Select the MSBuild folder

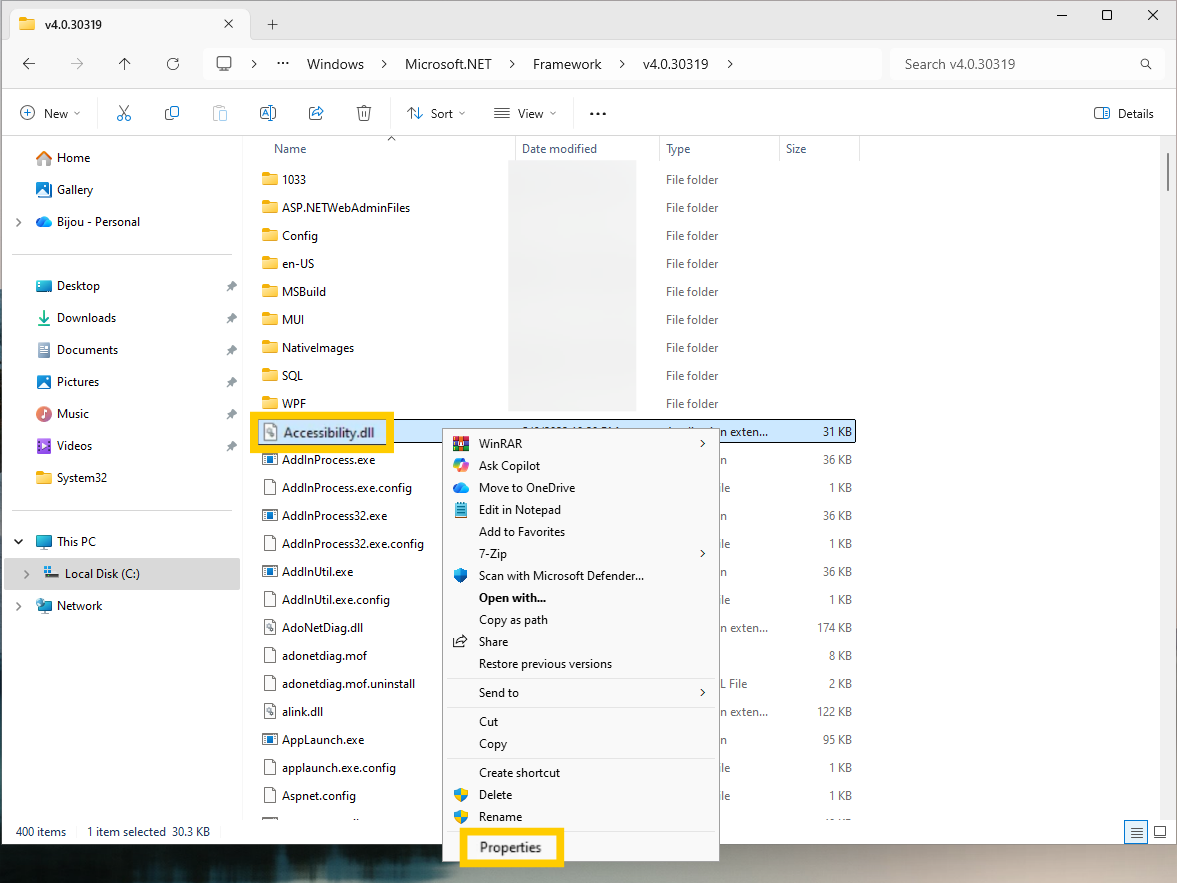(x=304, y=291)
